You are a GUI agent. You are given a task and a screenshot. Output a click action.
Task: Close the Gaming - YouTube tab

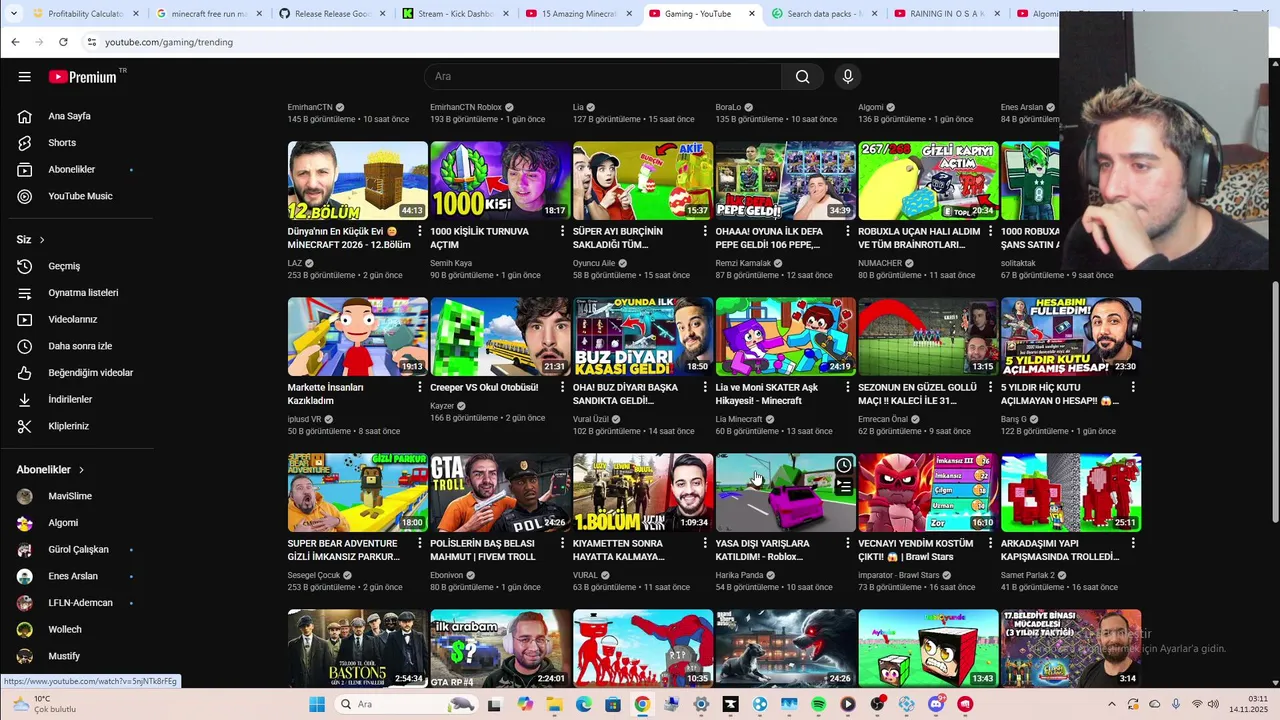pyautogui.click(x=751, y=14)
